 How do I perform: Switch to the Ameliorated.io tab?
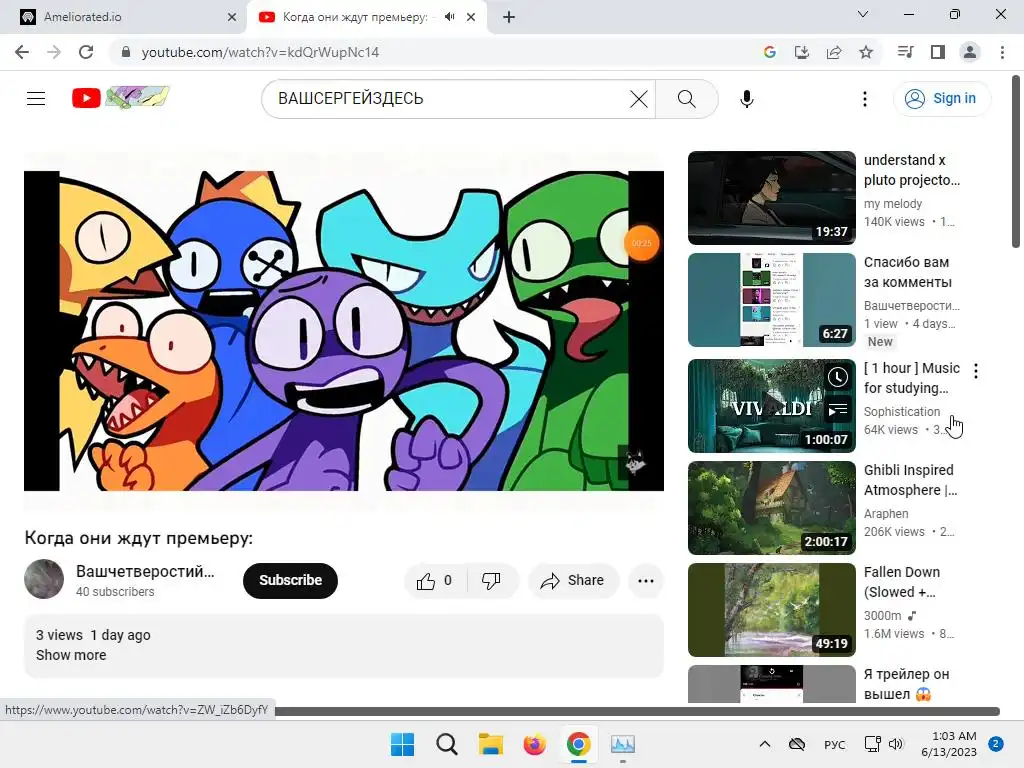[x=124, y=17]
